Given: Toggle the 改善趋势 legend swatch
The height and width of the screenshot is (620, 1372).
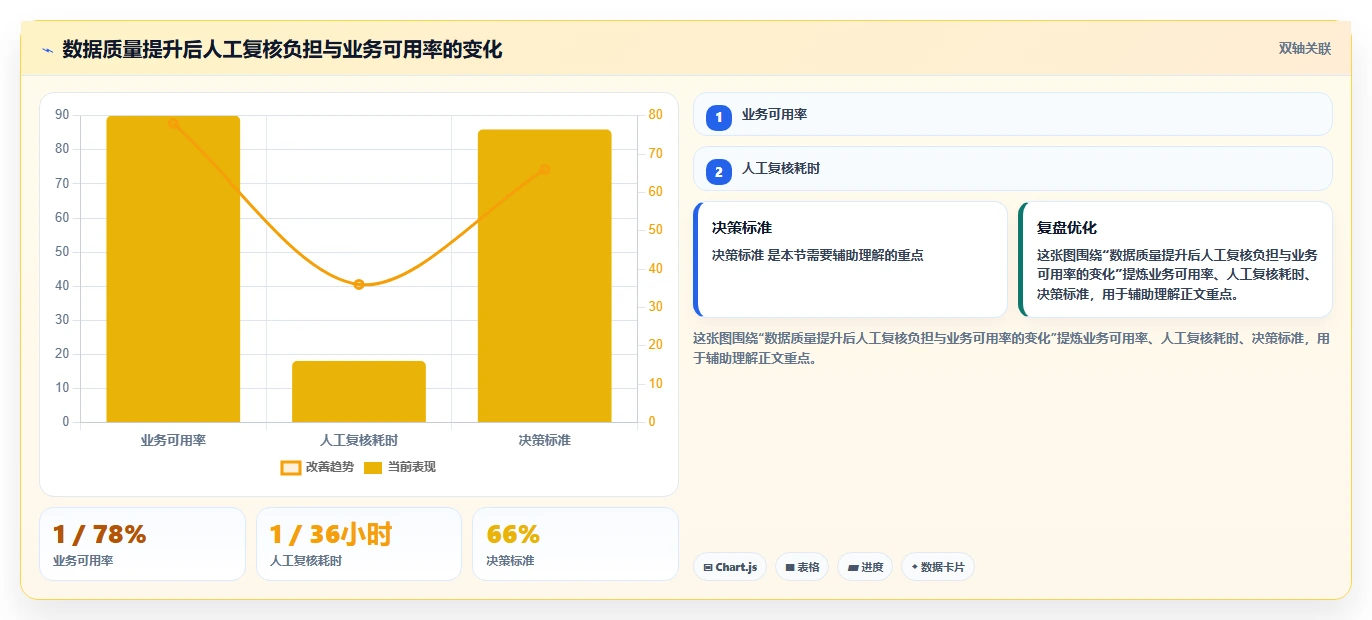Looking at the screenshot, I should click(291, 467).
